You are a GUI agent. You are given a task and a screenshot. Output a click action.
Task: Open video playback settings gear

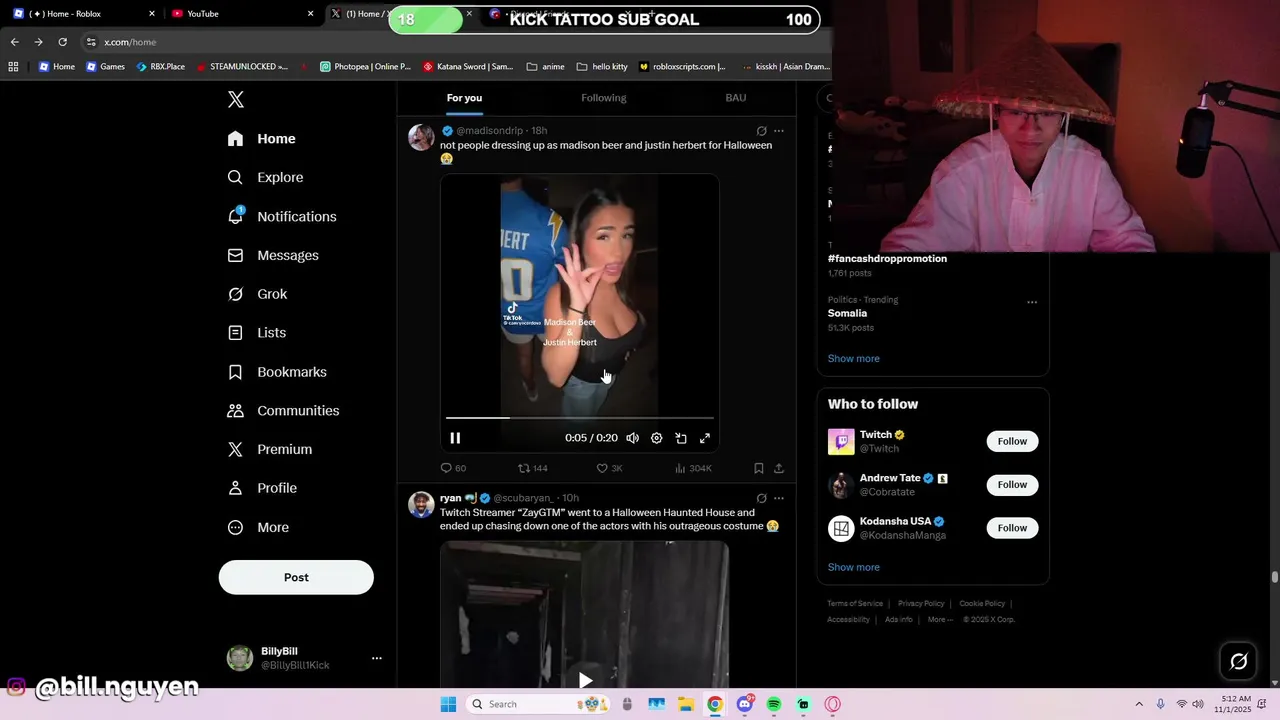656,438
